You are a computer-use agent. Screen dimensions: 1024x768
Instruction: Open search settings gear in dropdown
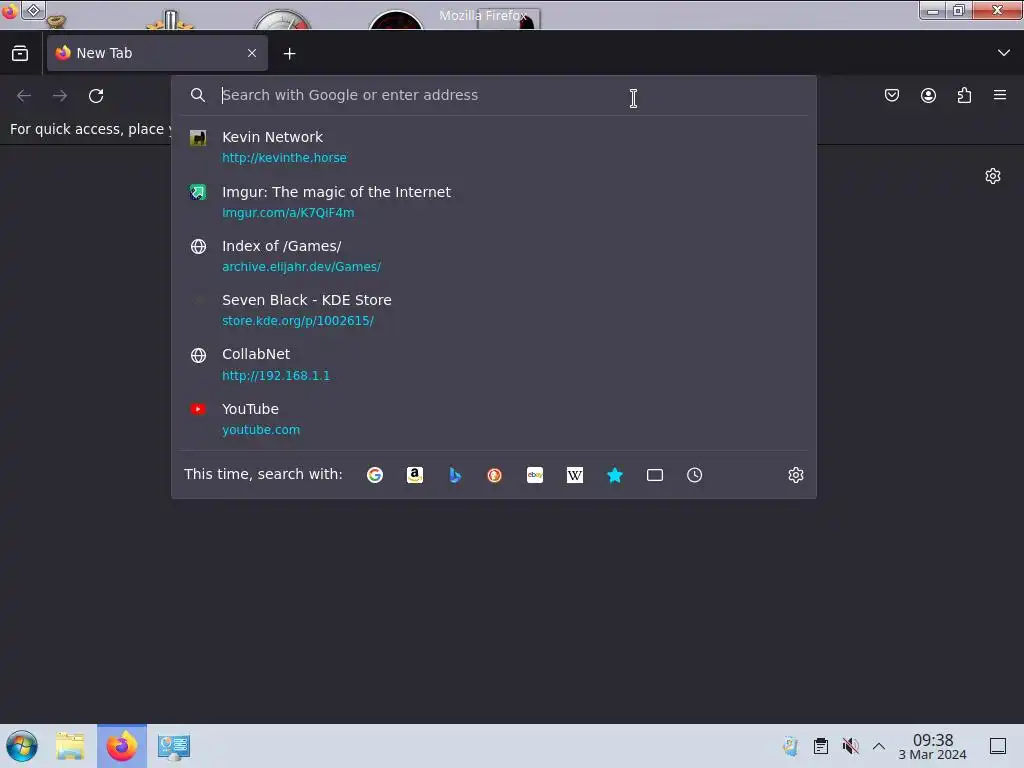click(795, 475)
